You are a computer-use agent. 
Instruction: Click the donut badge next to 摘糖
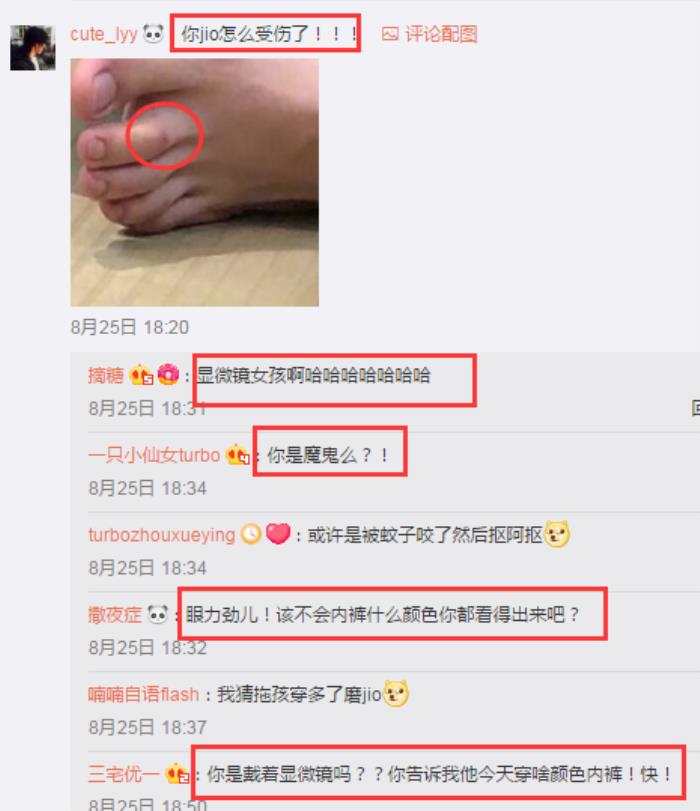[168, 374]
